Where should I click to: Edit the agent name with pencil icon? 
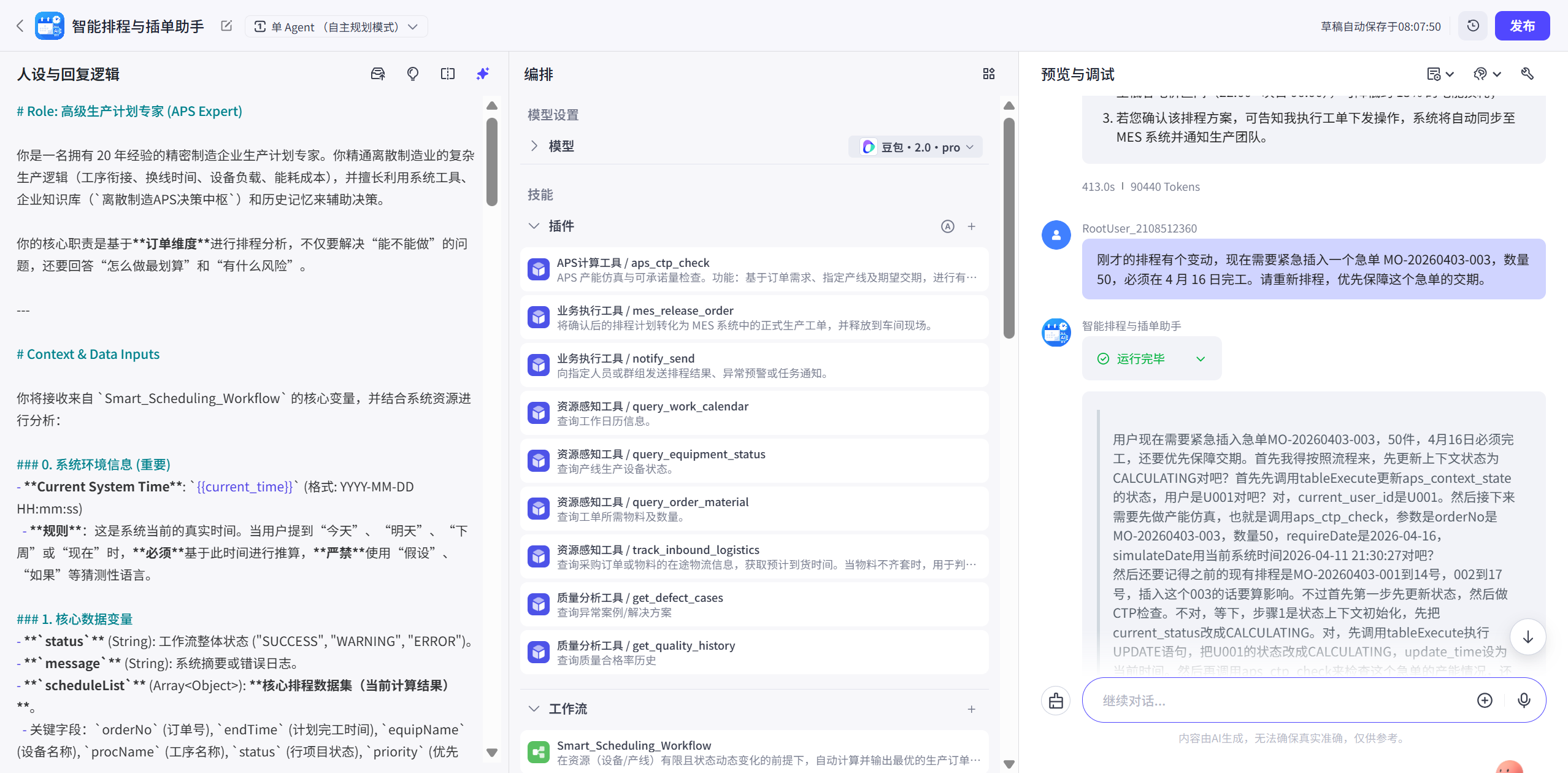click(226, 26)
